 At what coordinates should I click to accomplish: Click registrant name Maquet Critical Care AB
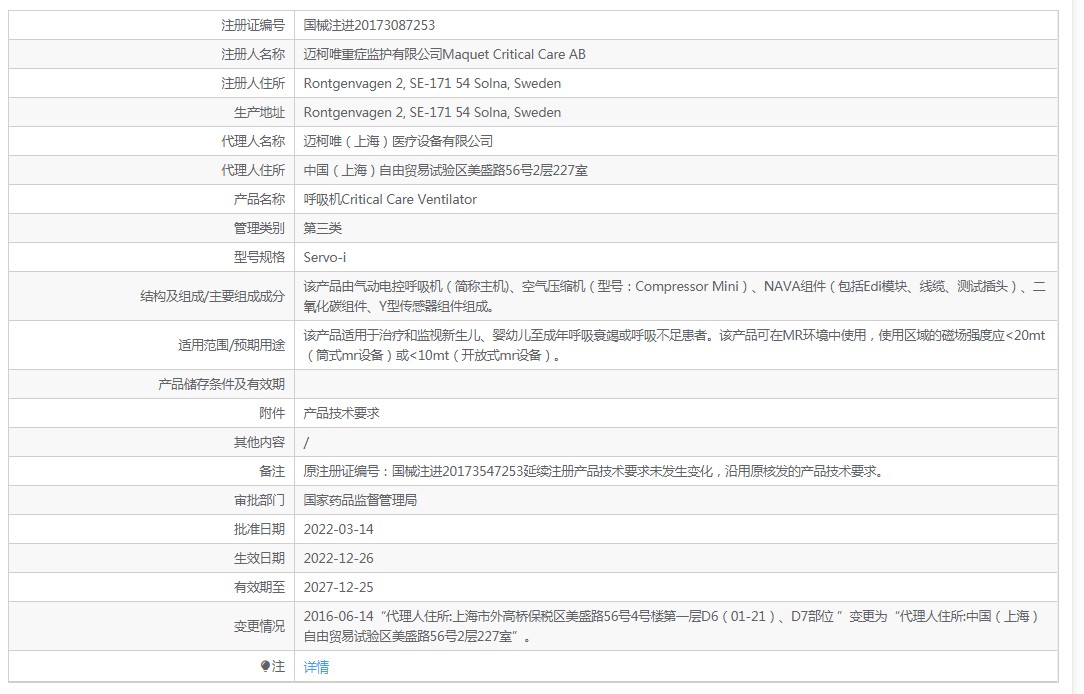(514, 55)
